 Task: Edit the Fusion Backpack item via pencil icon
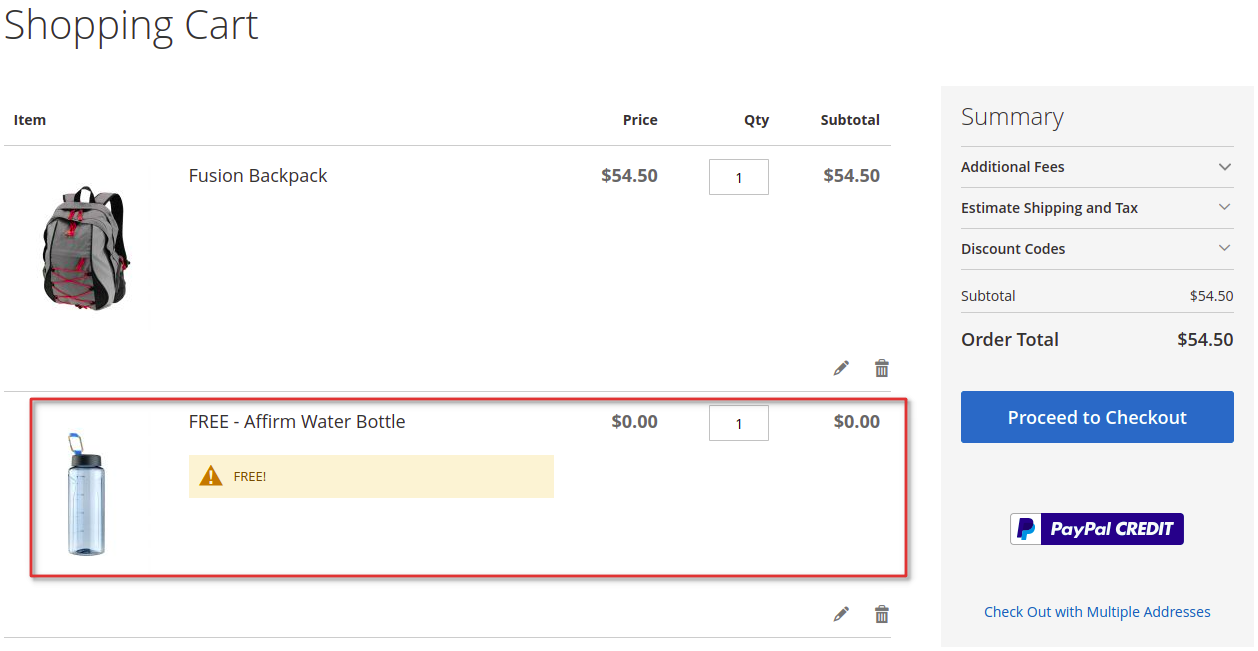click(x=841, y=368)
